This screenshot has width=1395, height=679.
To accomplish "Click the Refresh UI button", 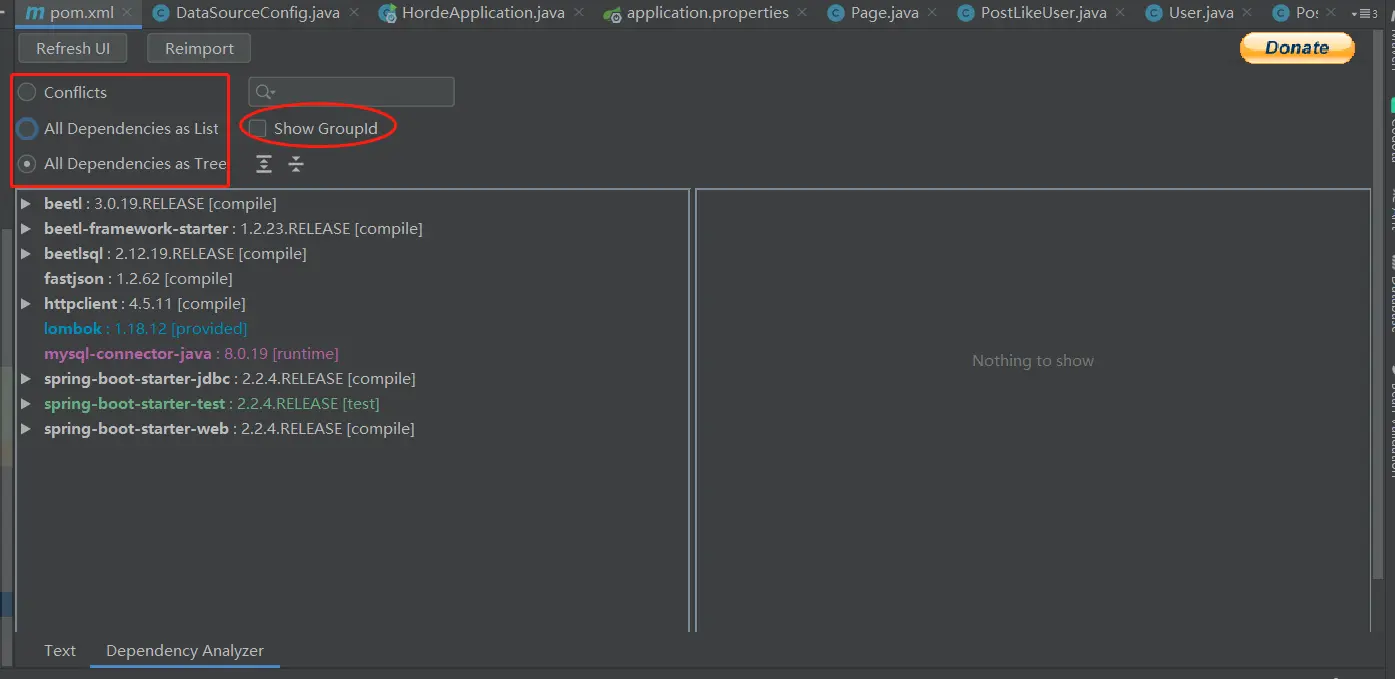I will (x=73, y=48).
